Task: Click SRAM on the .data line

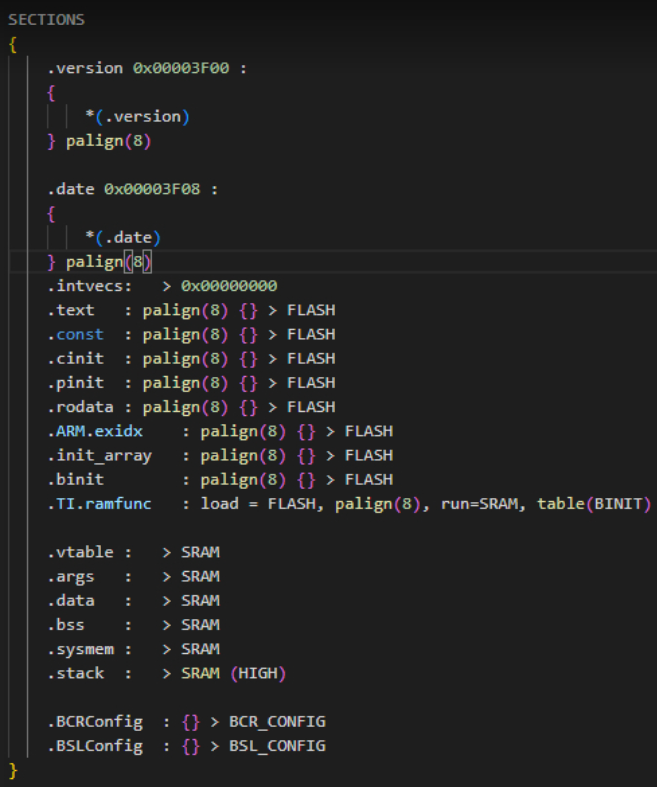Action: pos(200,600)
